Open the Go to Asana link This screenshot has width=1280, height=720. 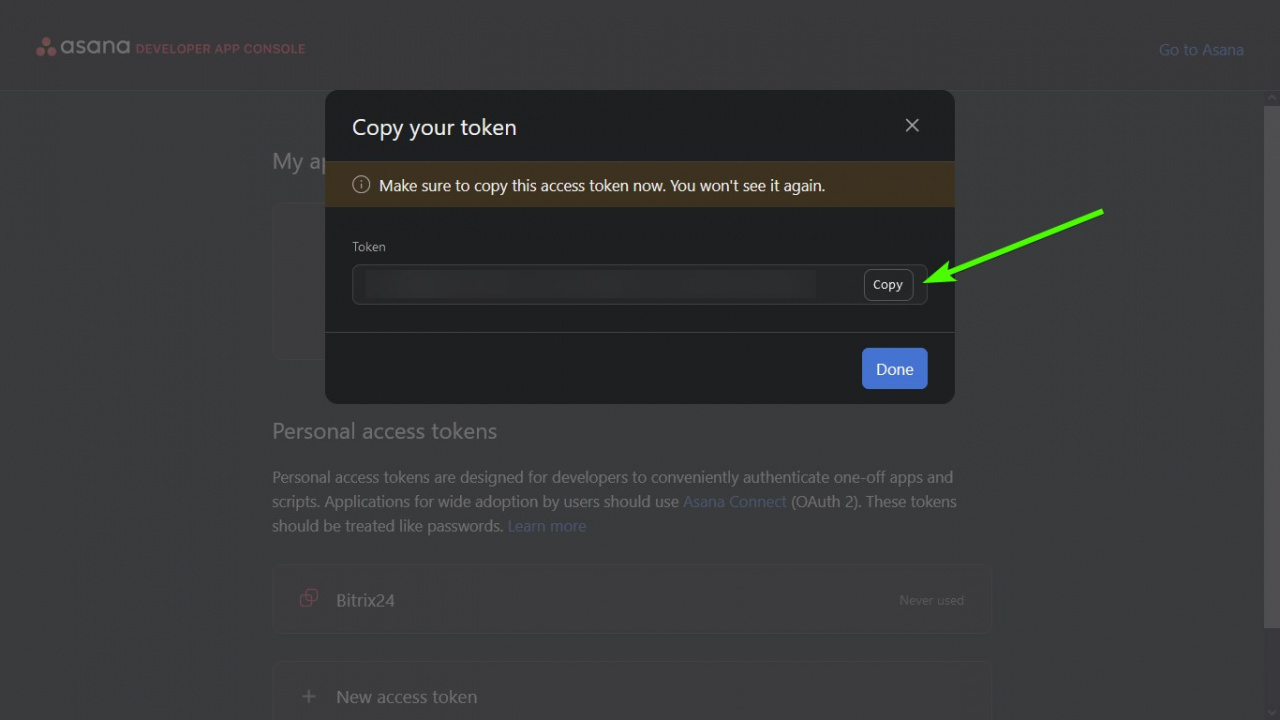click(1201, 49)
